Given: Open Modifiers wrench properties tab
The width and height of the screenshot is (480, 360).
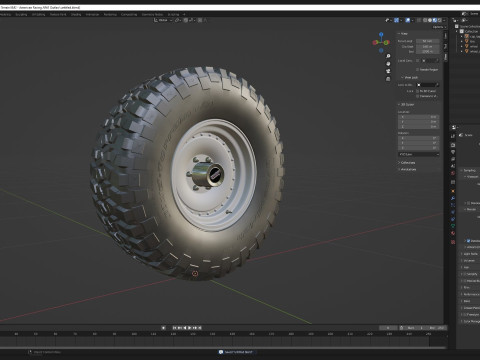Looking at the screenshot, I should click(453, 198).
